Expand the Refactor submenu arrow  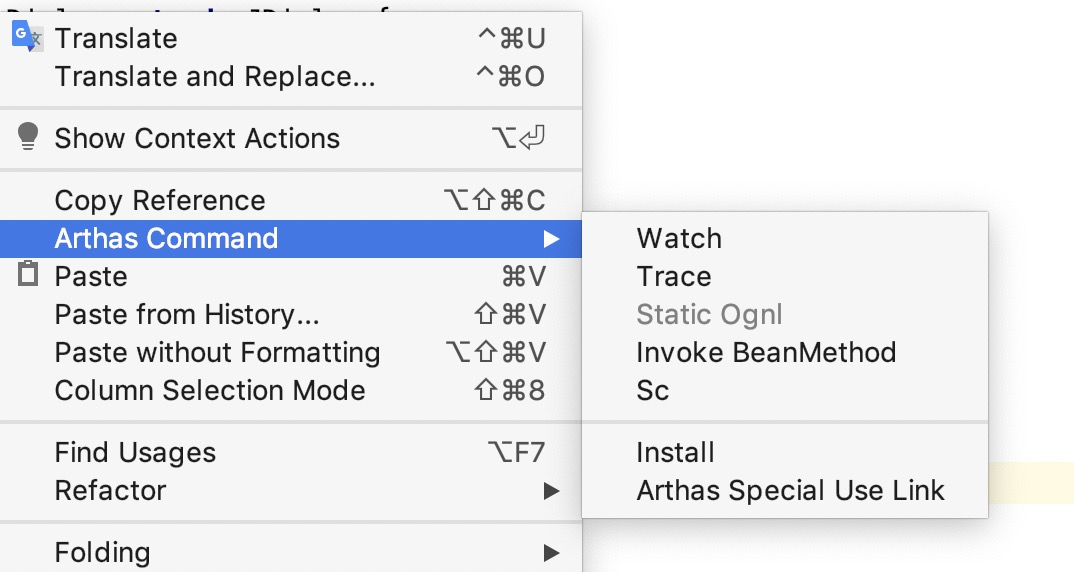point(551,490)
